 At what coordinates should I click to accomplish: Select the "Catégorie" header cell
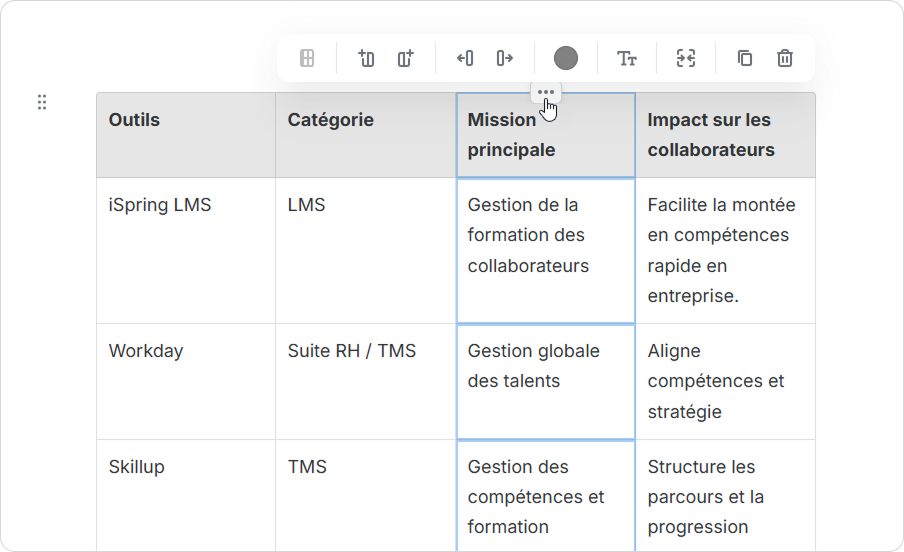(x=365, y=135)
